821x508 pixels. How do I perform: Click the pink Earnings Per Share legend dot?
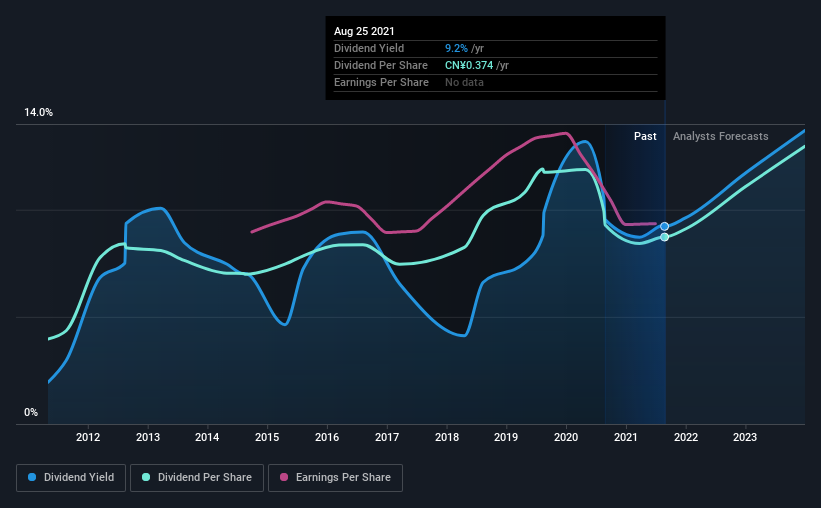point(284,477)
